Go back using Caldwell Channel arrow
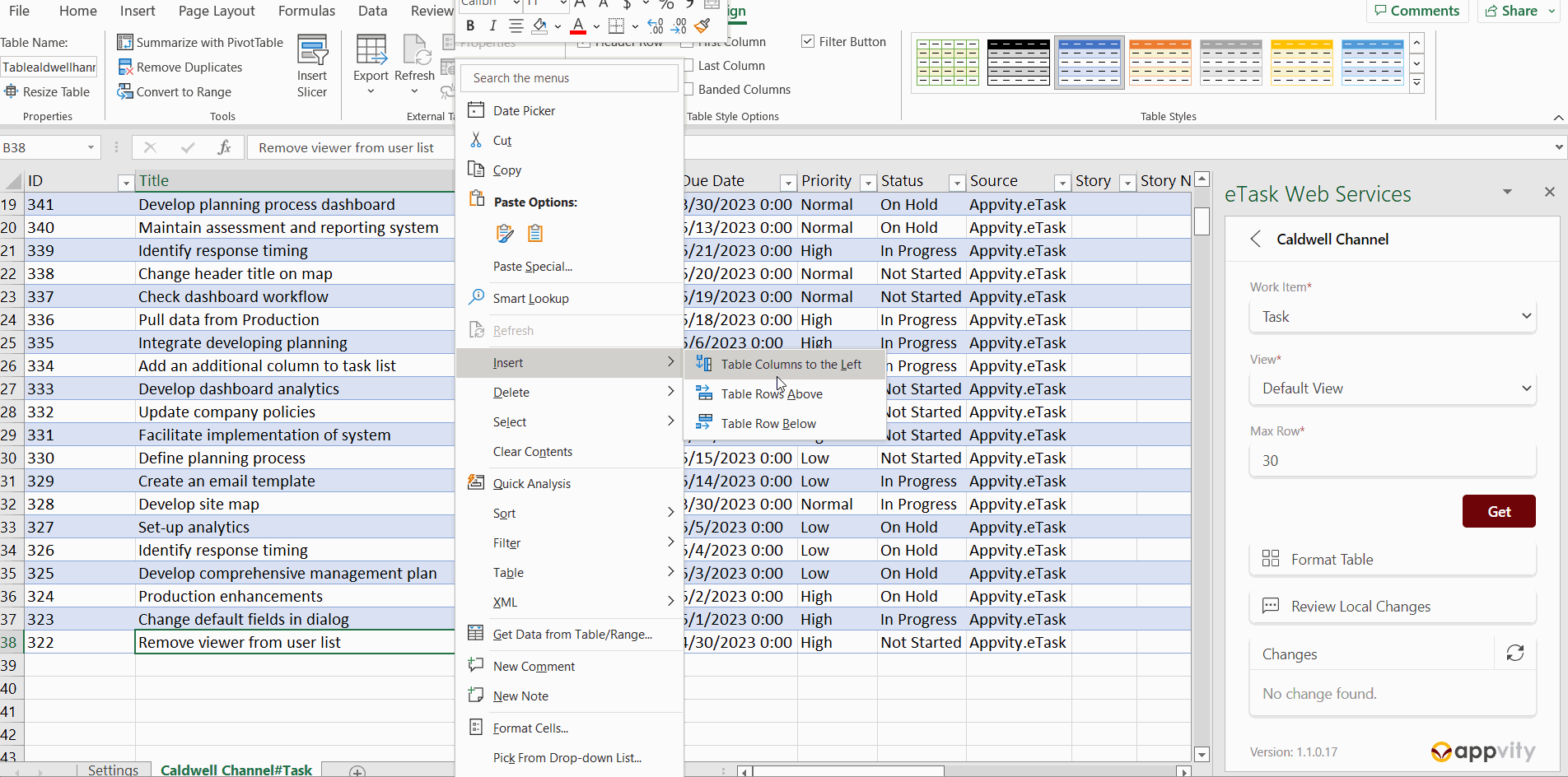The width and height of the screenshot is (1568, 777). (x=1255, y=240)
